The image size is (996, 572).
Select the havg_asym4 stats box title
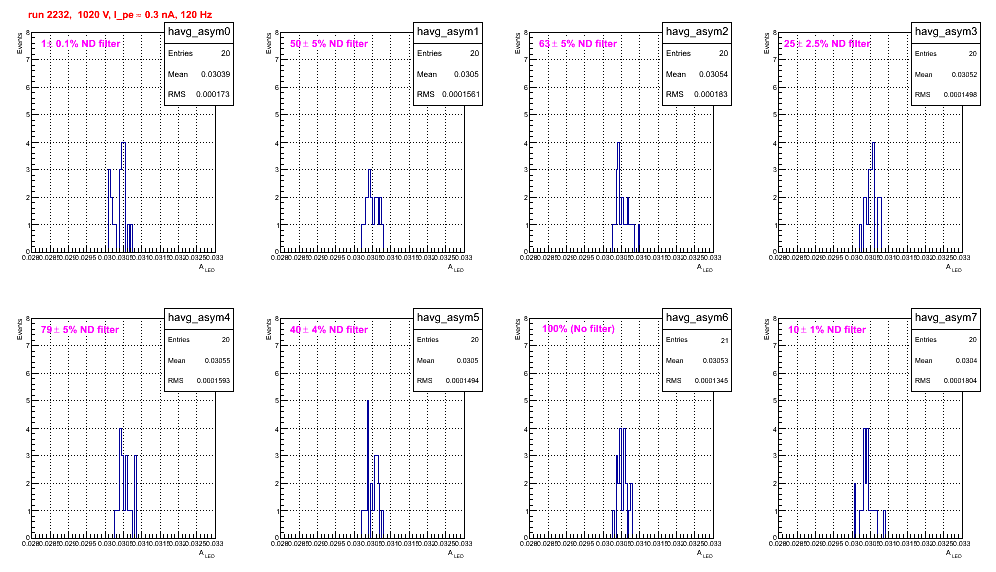click(199, 317)
